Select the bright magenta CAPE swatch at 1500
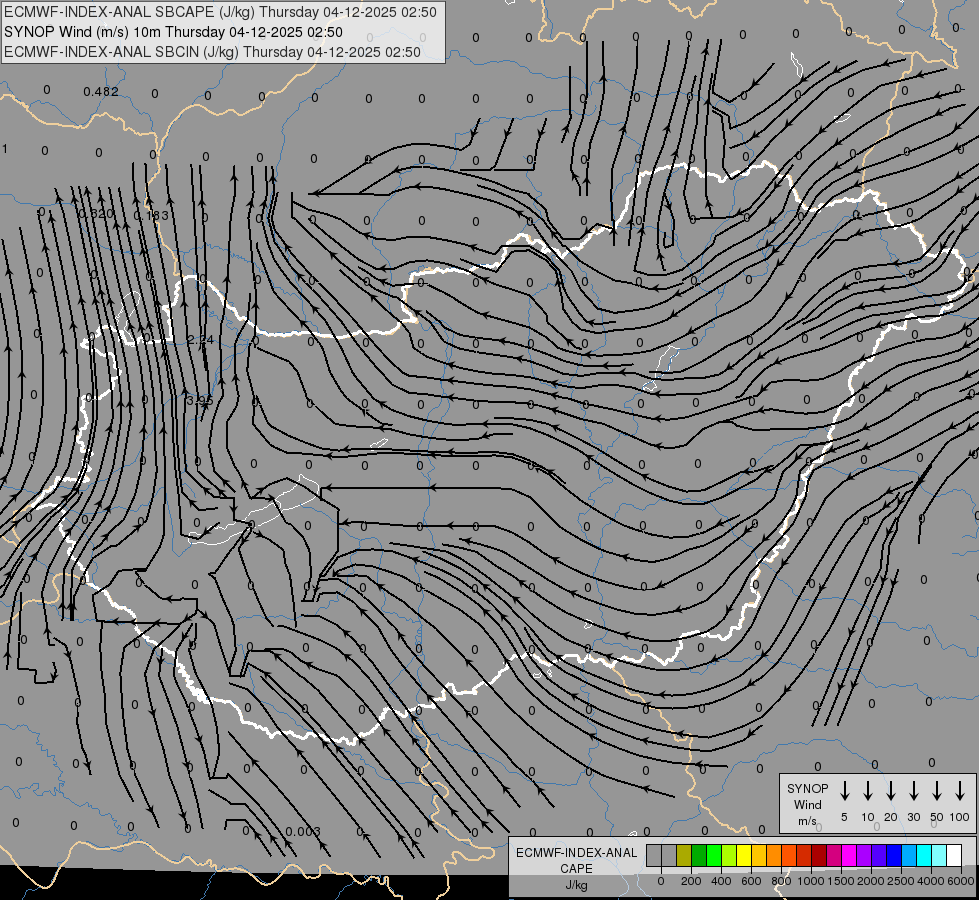This screenshot has width=979, height=900. 850,855
